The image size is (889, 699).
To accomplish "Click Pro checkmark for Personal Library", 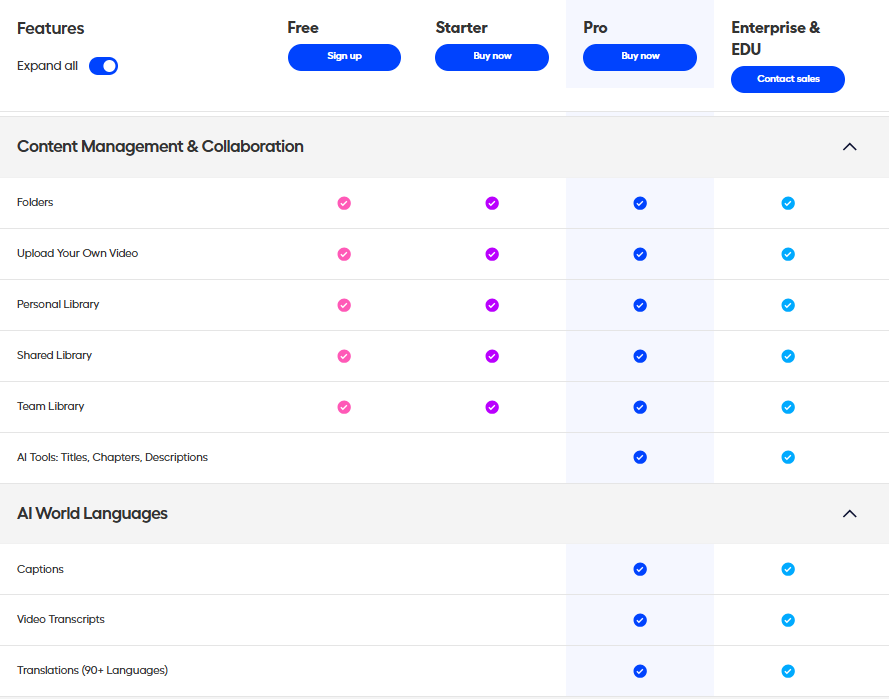I will [640, 305].
